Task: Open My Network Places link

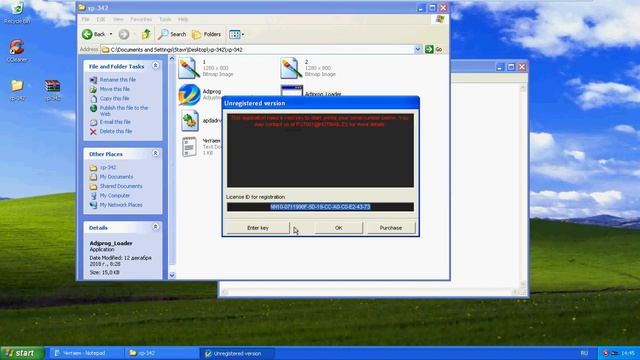Action: tap(121, 205)
